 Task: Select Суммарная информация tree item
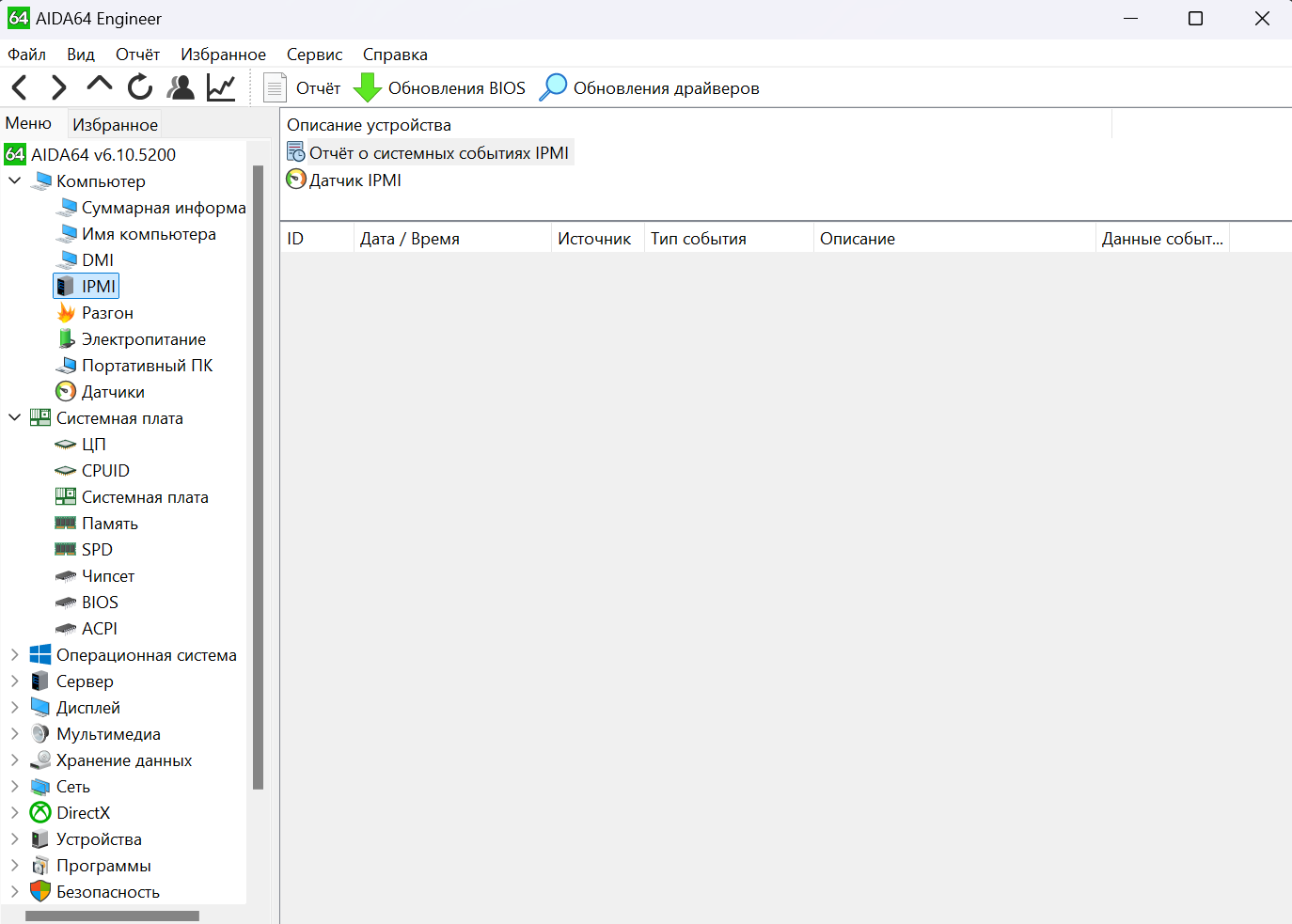pos(164,207)
